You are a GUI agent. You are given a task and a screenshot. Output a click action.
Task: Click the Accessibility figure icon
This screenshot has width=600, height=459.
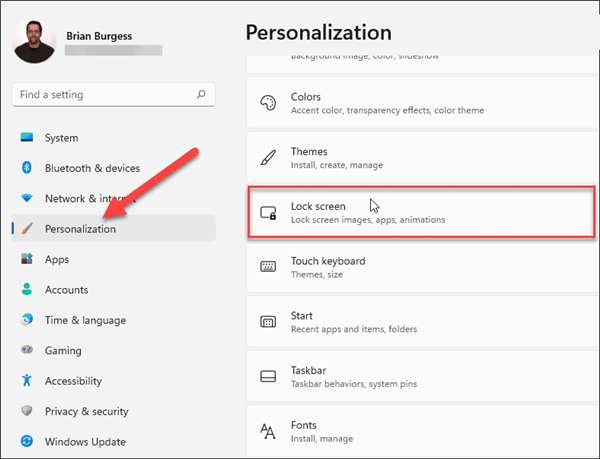click(x=27, y=381)
